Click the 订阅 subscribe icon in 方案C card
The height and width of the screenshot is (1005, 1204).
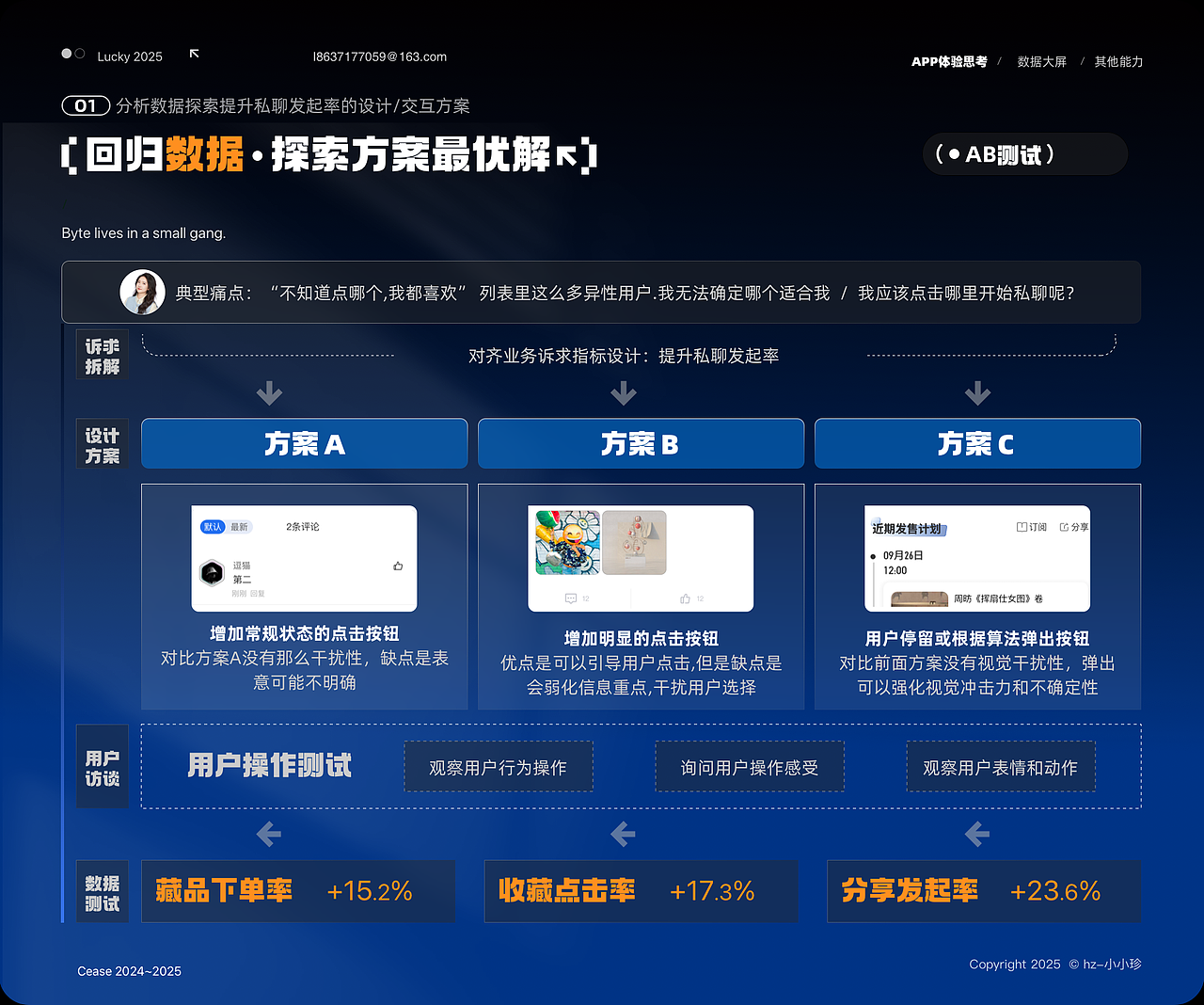1022,527
